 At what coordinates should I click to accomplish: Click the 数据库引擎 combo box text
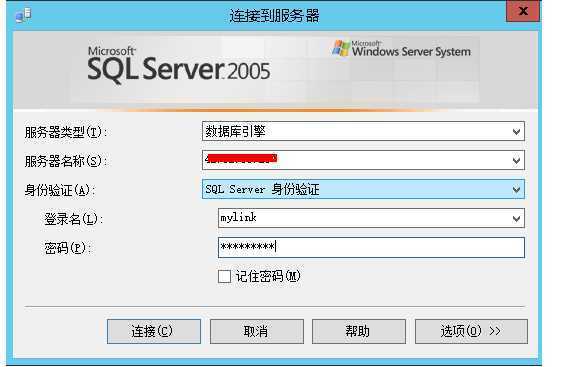(x=235, y=131)
